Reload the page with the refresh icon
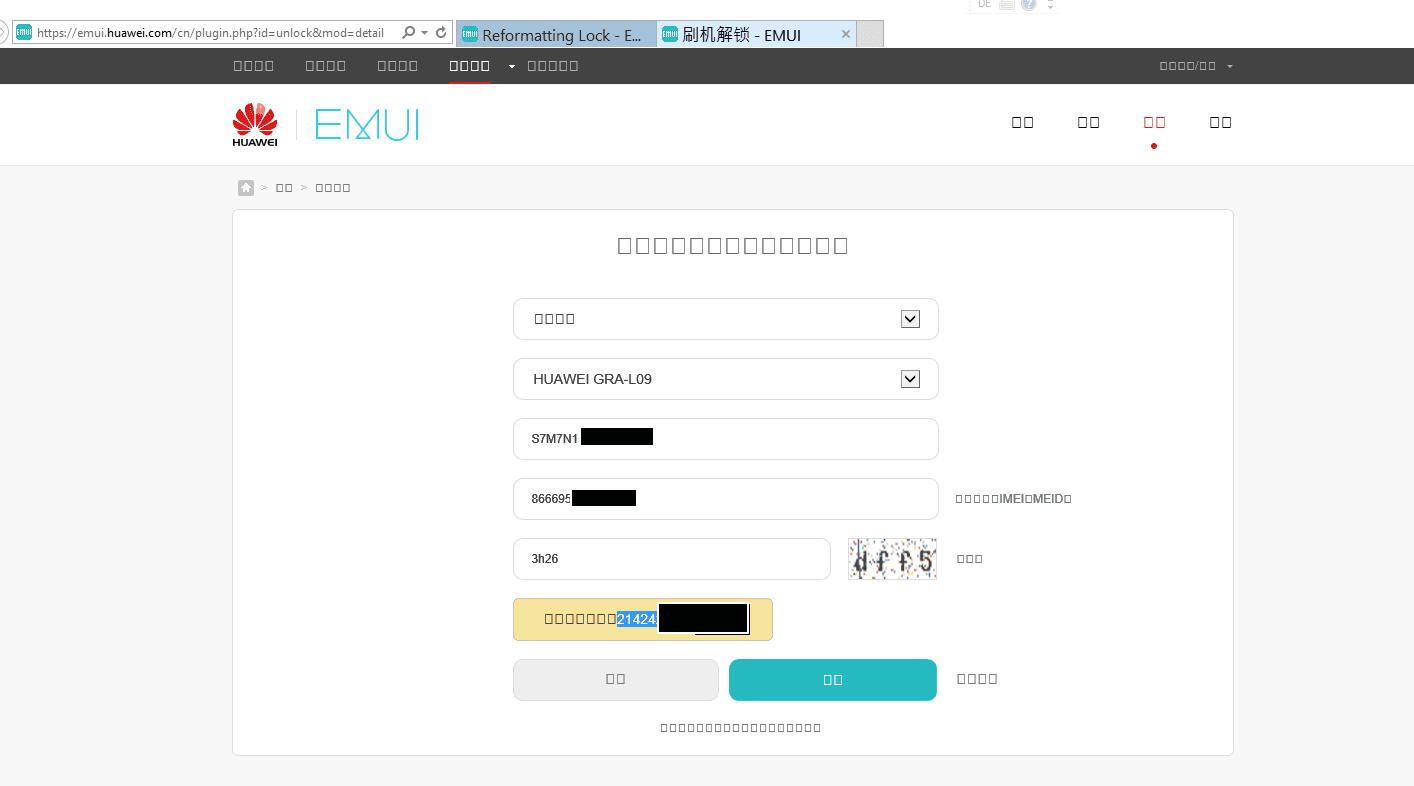Screen dimensions: 1414x786 [441, 33]
